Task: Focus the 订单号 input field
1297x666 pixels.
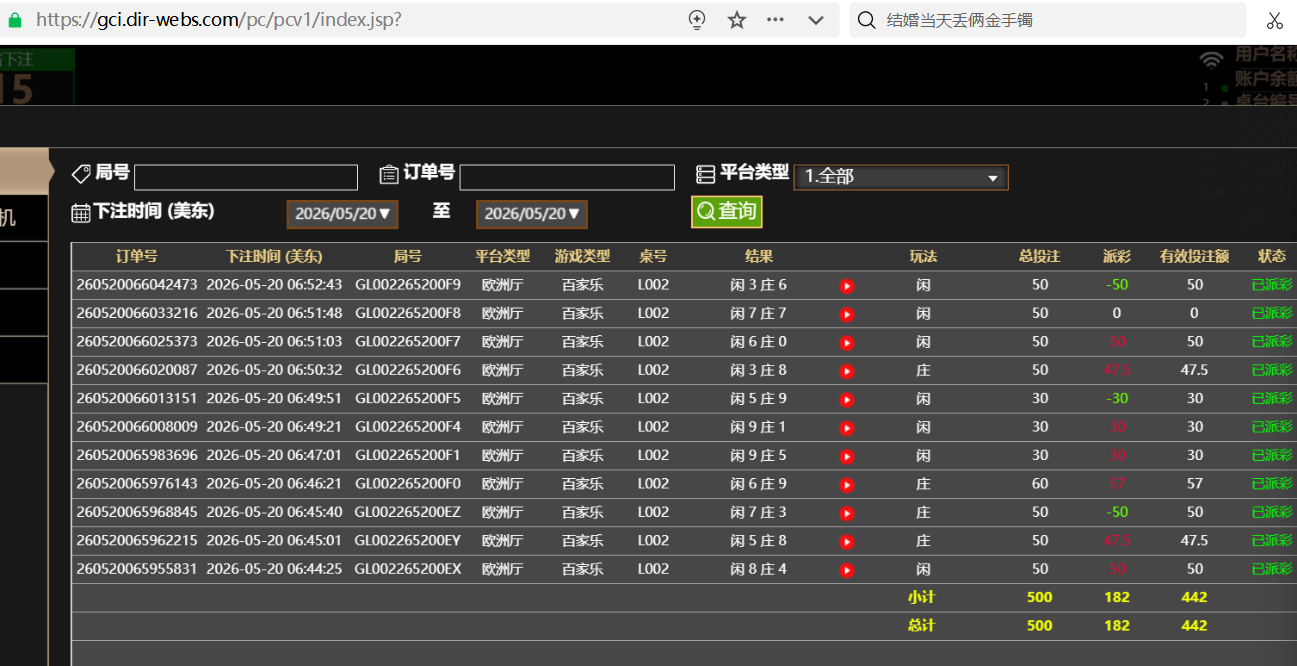Action: tap(567, 177)
